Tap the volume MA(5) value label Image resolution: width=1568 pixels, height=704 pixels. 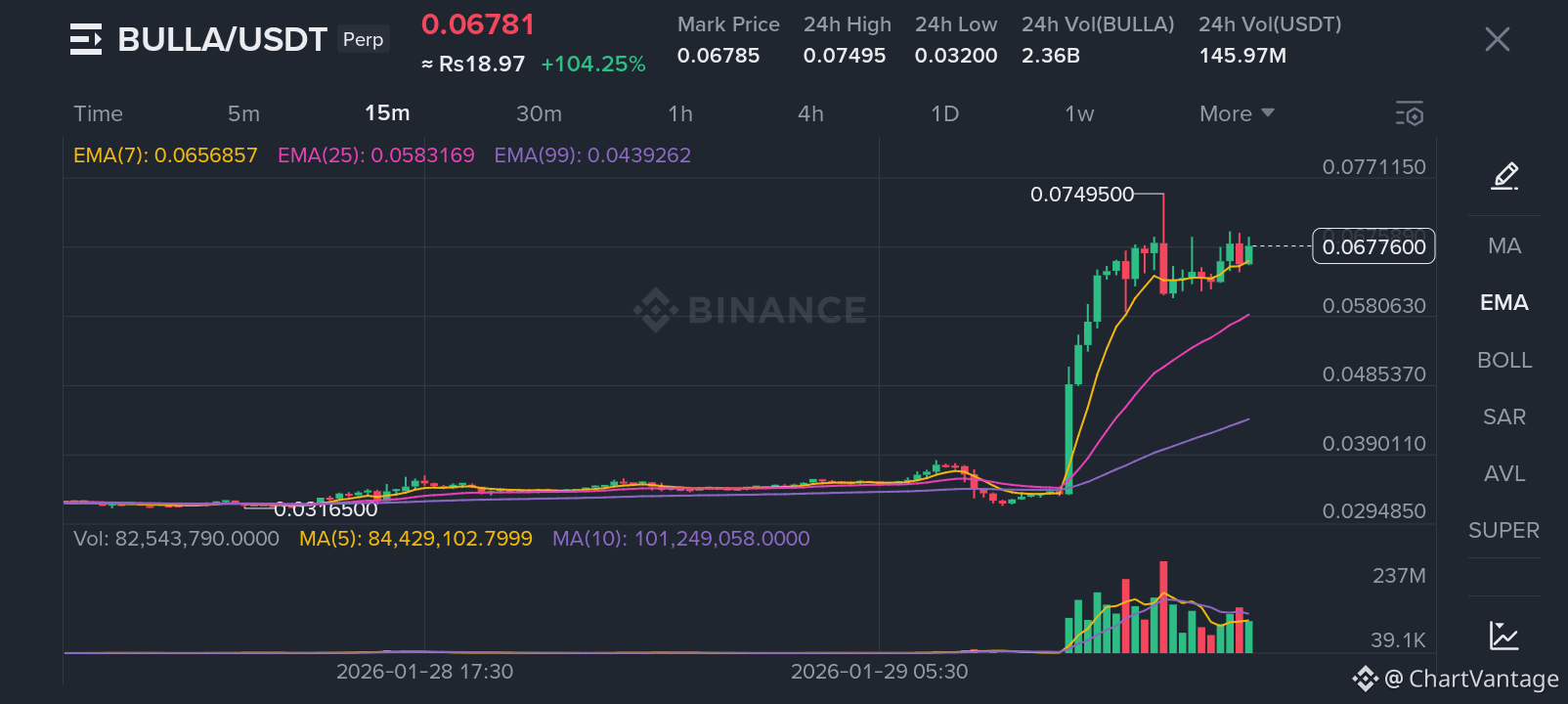click(x=415, y=539)
